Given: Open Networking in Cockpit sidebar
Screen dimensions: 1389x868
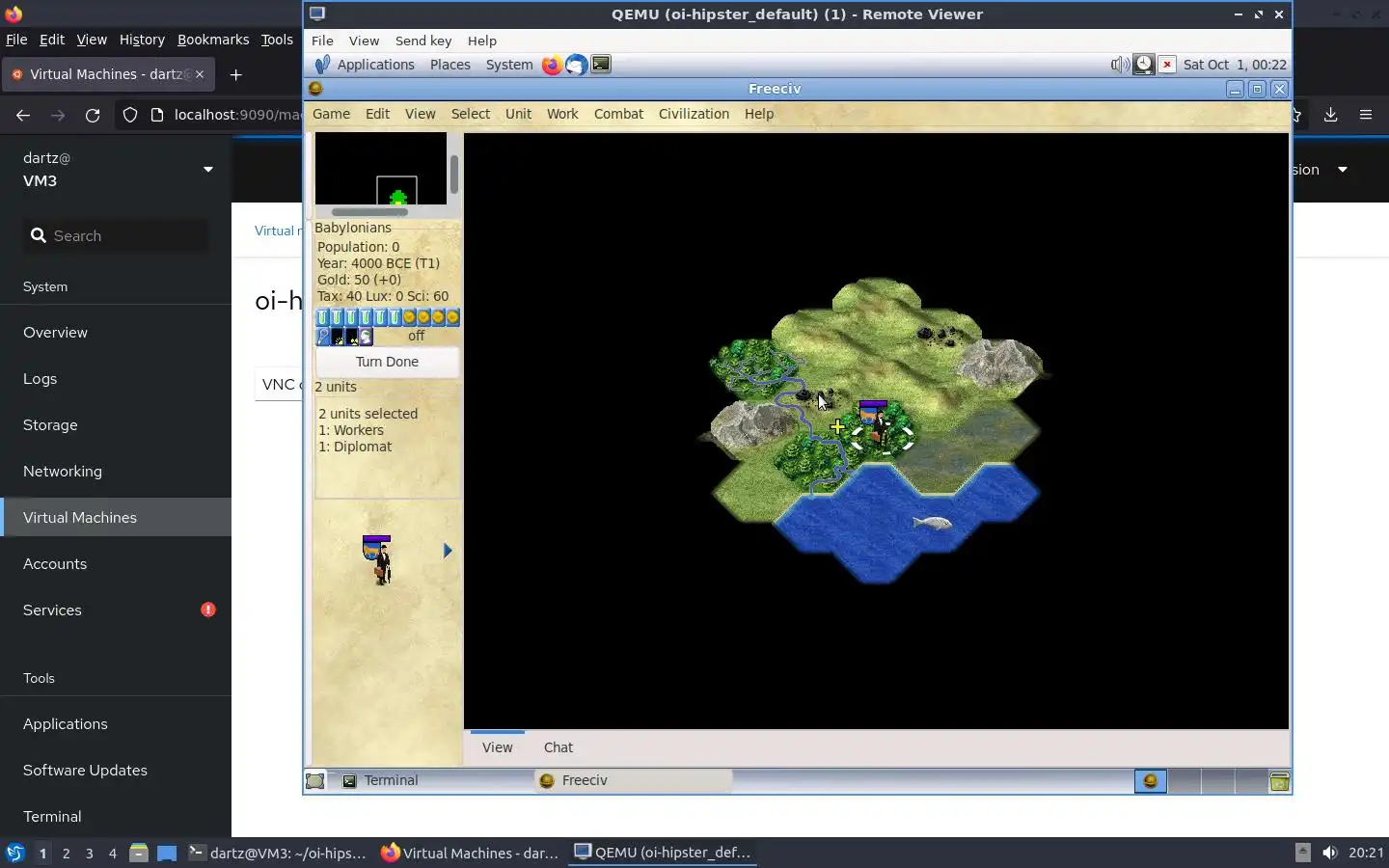Looking at the screenshot, I should coord(116,472).
